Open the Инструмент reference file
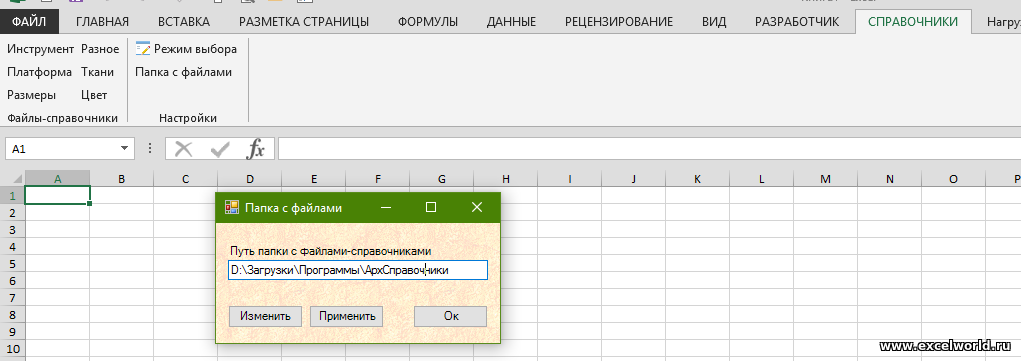The height and width of the screenshot is (361, 1021). pos(40,49)
